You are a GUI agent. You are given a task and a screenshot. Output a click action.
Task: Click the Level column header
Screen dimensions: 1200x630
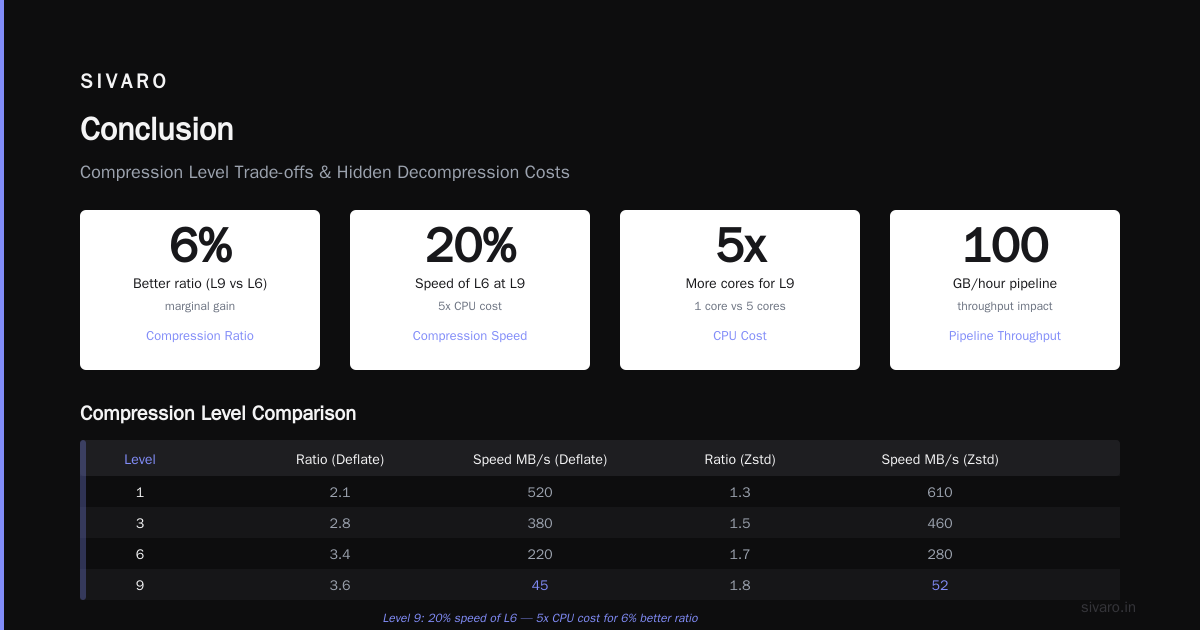tap(140, 460)
